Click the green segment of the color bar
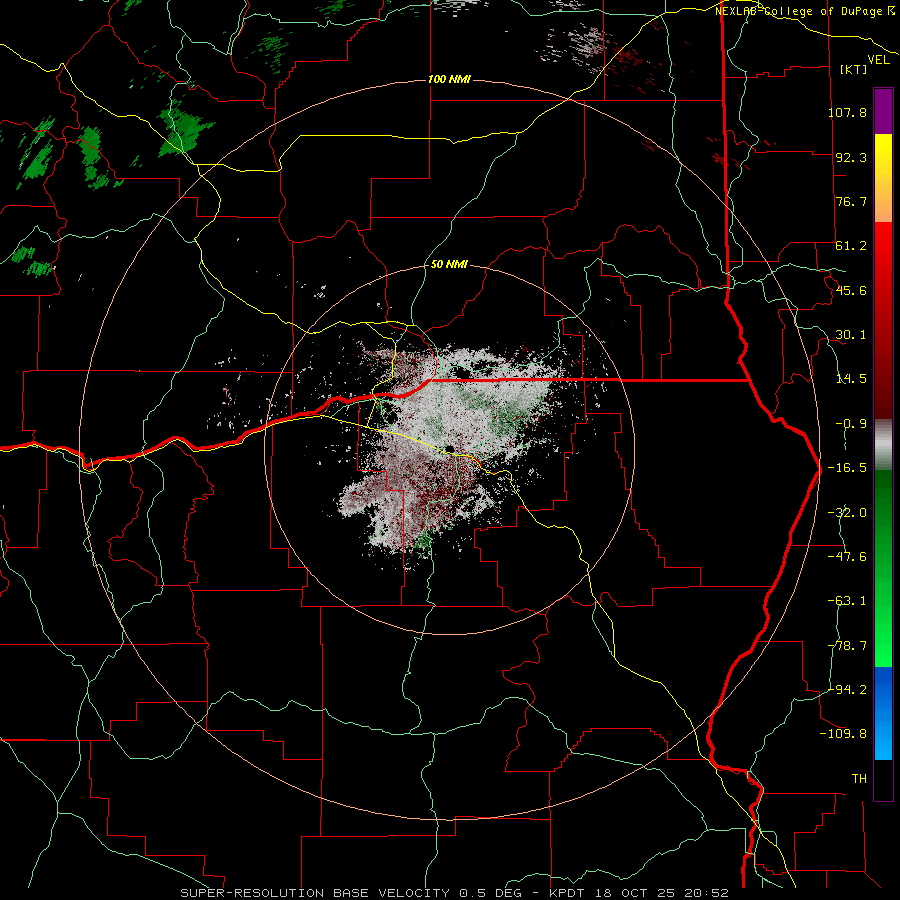Image resolution: width=900 pixels, height=900 pixels. pyautogui.click(x=883, y=568)
